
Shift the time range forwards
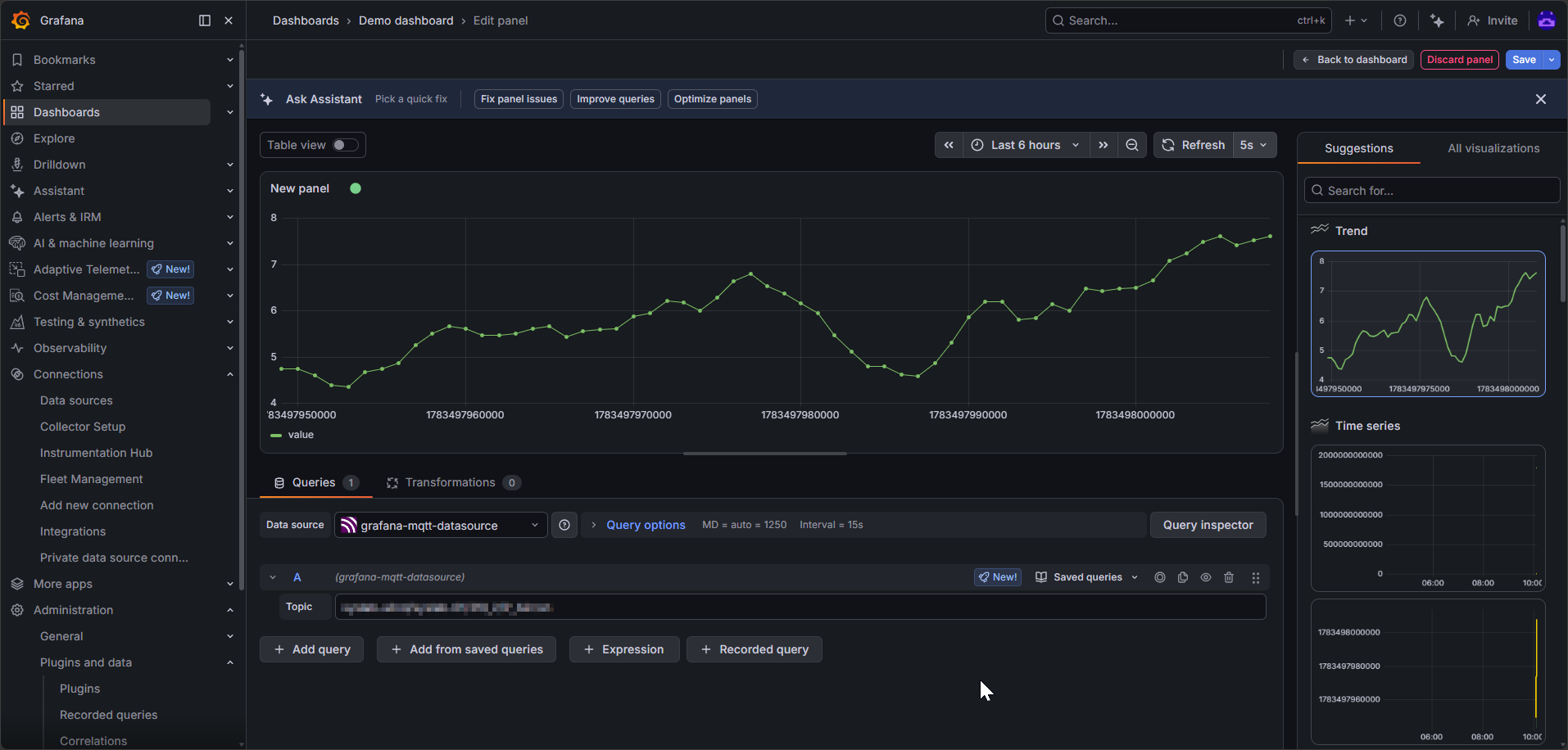(x=1103, y=145)
